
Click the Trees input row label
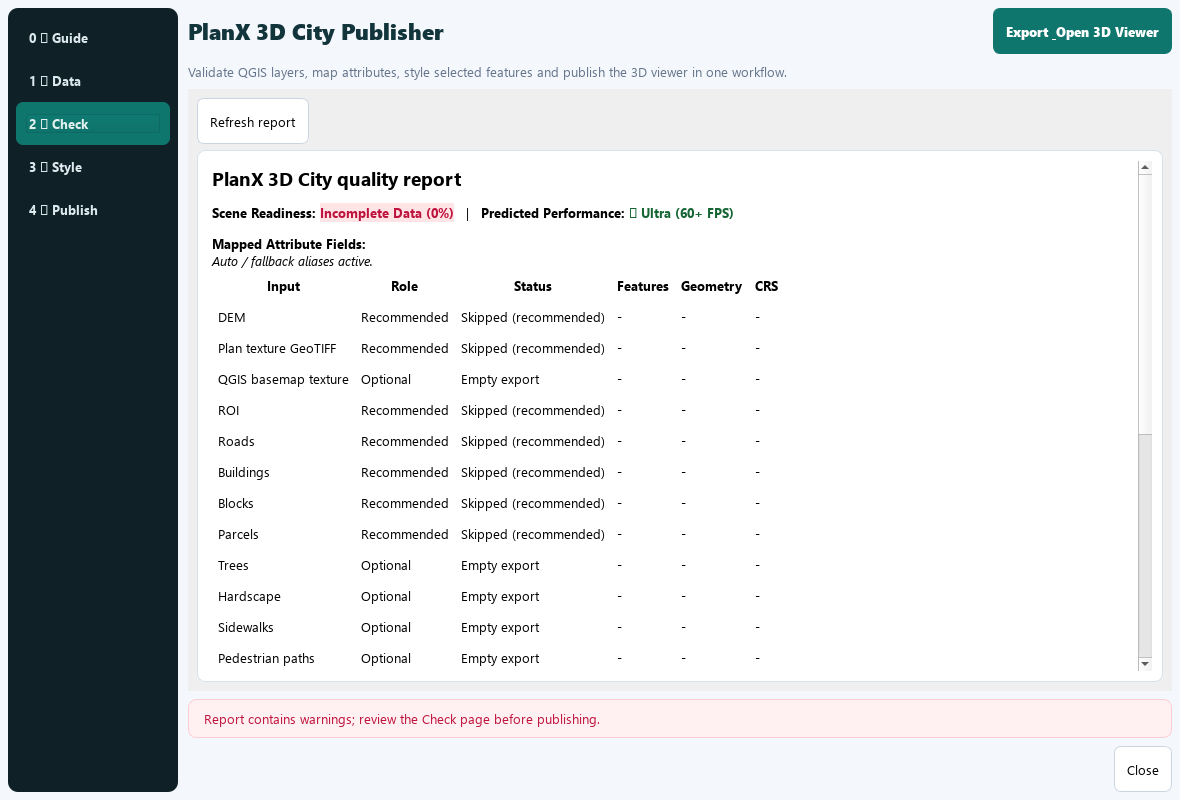tap(233, 565)
